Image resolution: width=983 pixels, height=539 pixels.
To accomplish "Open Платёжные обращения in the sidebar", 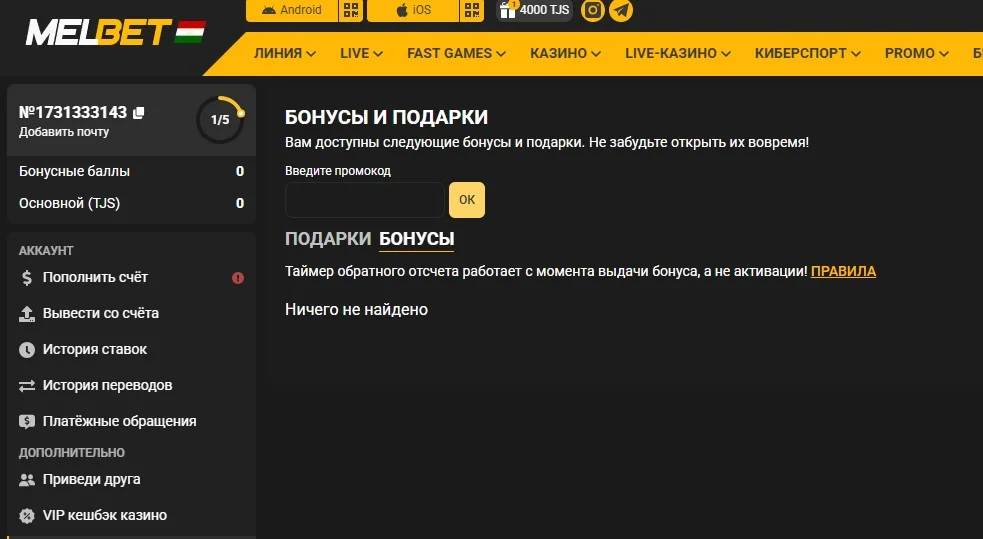I will [x=132, y=421].
